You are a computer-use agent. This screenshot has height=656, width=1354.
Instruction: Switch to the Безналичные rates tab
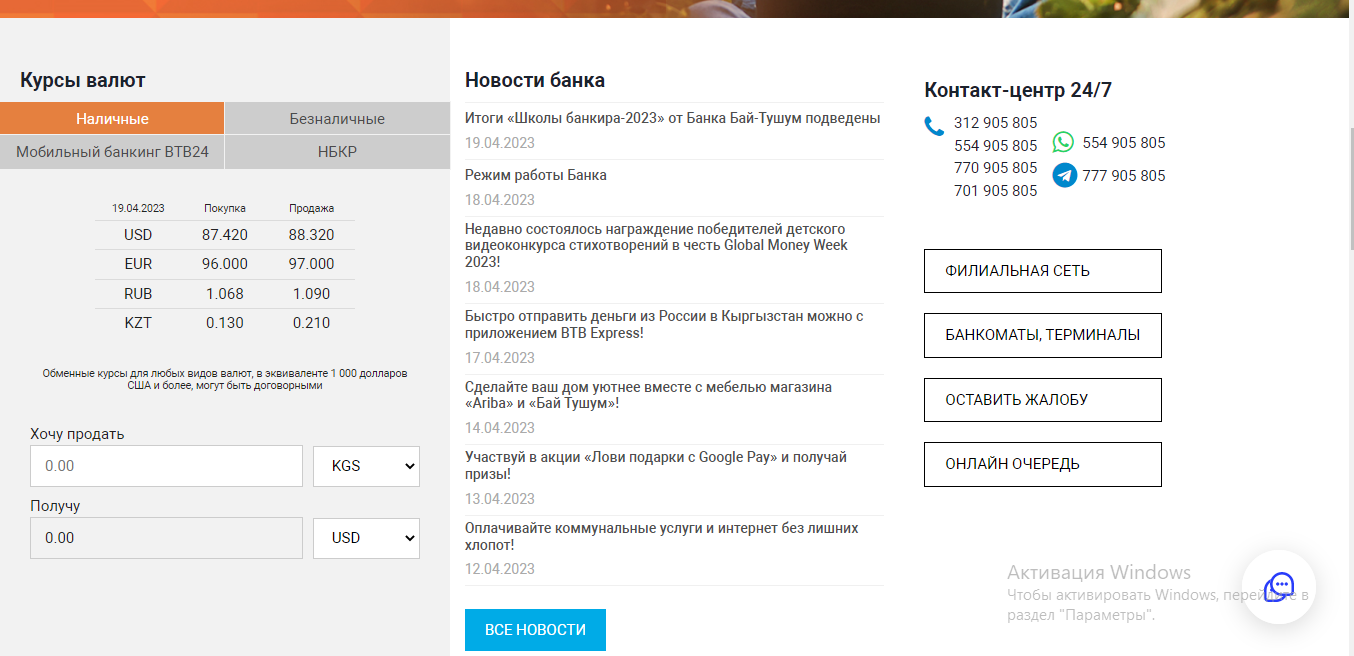click(337, 118)
